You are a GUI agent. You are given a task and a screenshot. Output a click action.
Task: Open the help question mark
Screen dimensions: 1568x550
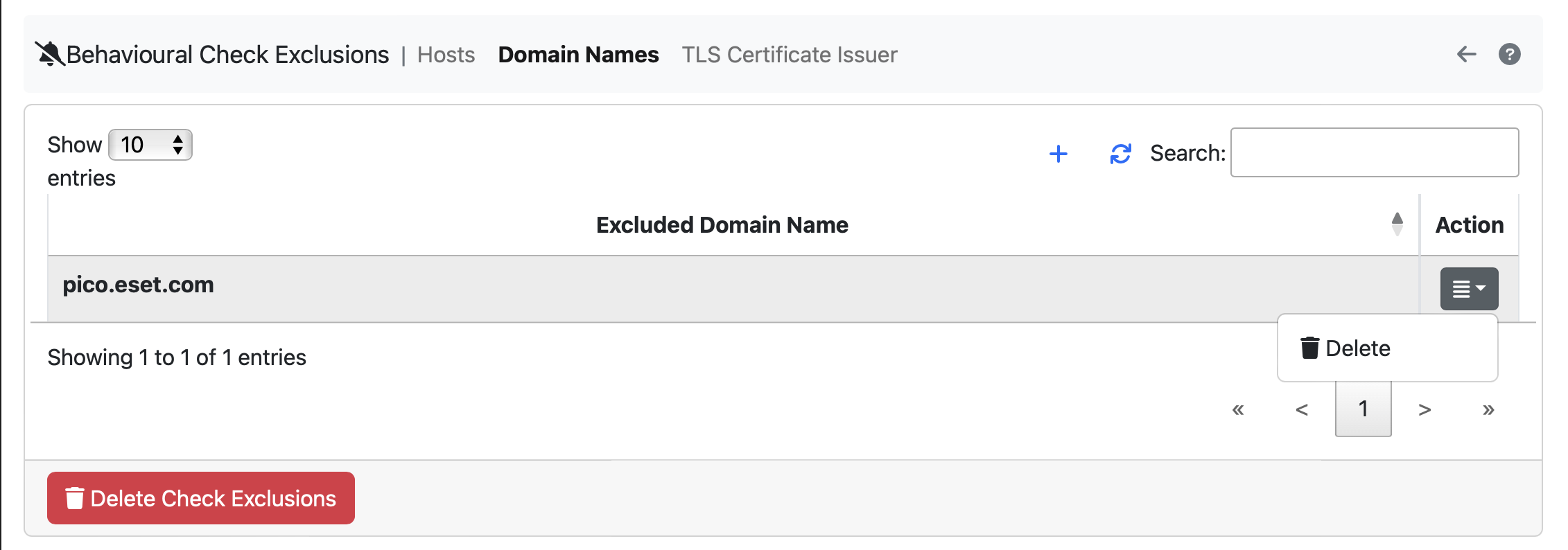pyautogui.click(x=1510, y=54)
